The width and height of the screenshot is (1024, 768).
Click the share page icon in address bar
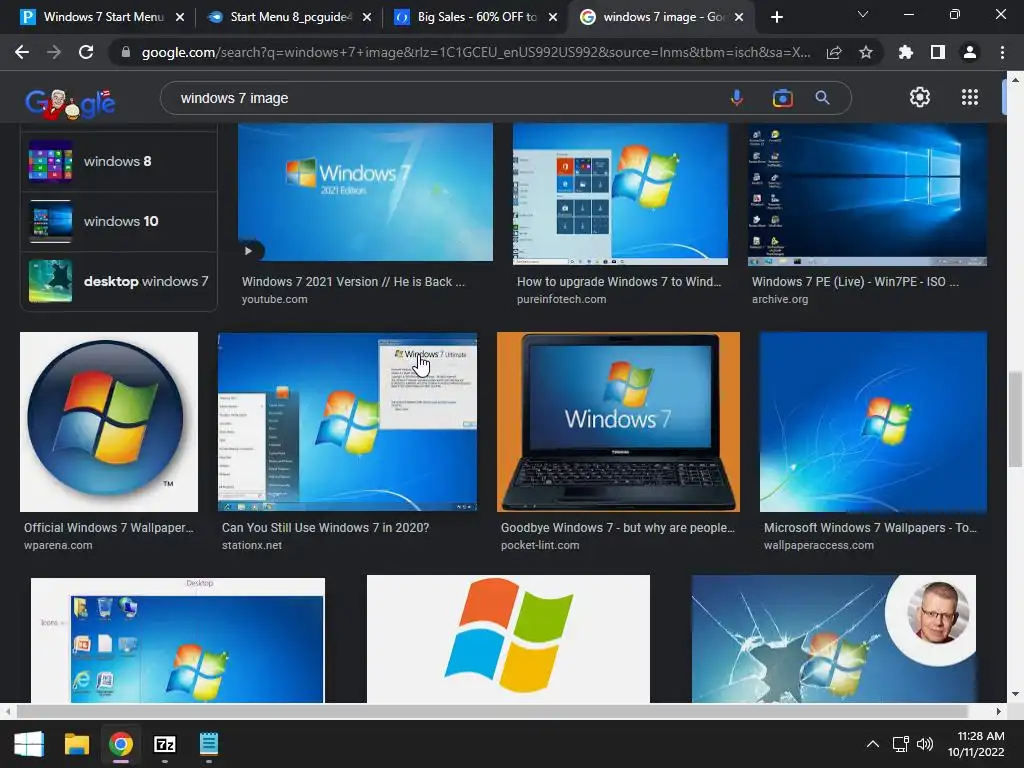834,52
